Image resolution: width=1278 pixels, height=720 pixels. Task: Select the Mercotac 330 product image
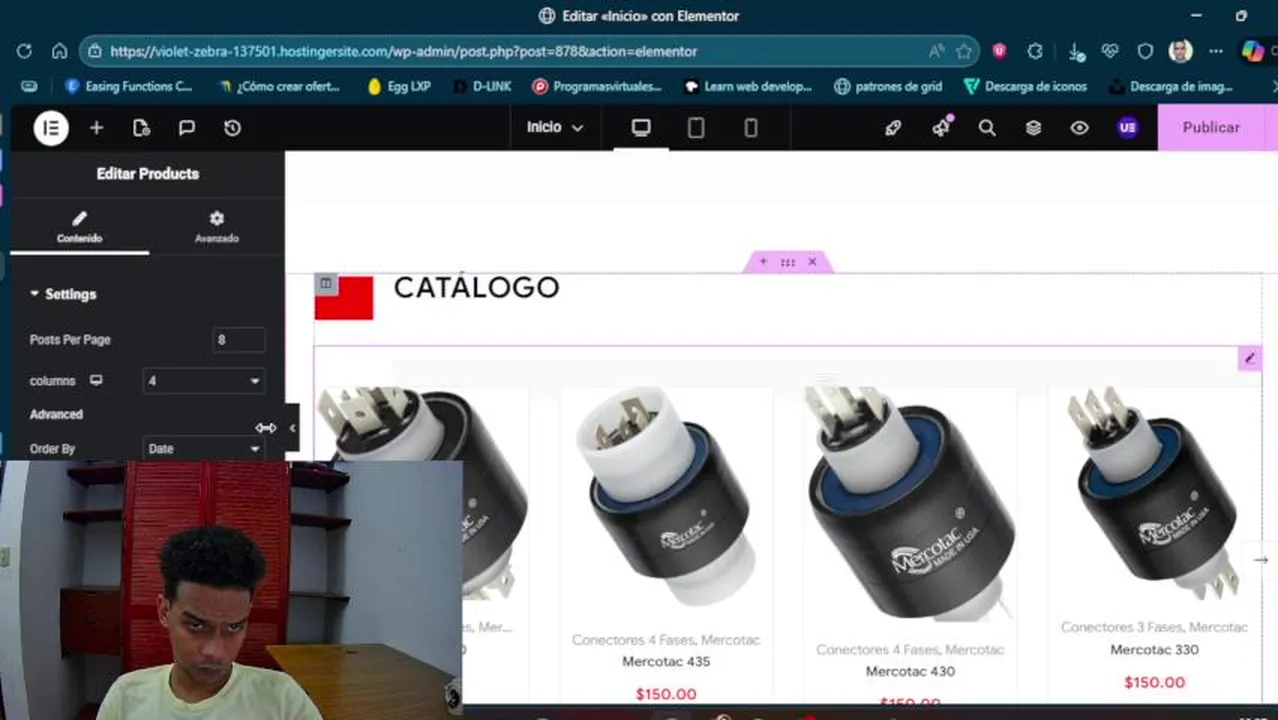coord(1154,494)
